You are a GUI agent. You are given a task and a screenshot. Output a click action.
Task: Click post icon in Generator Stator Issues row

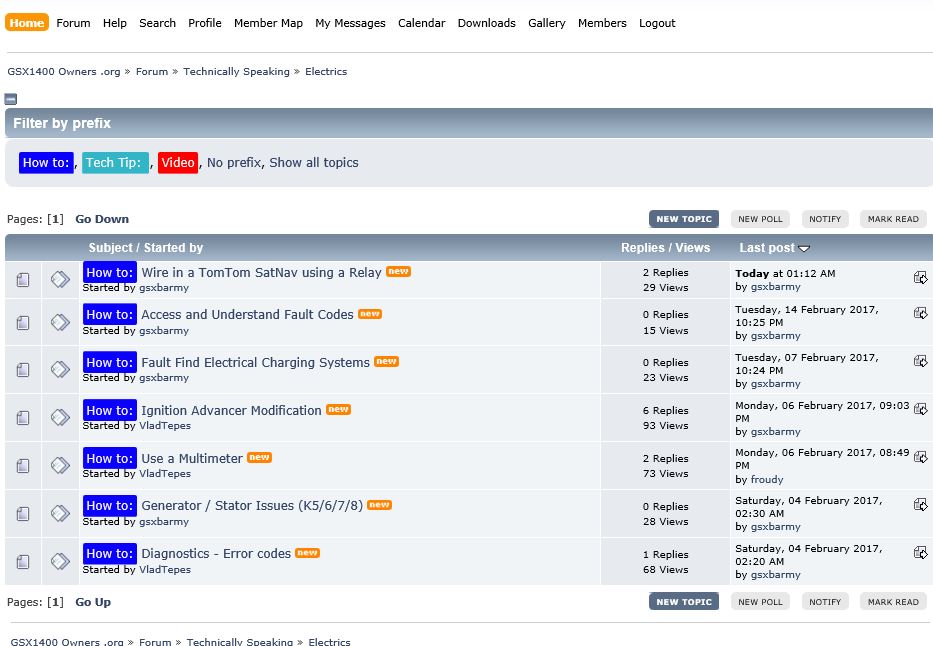60,513
